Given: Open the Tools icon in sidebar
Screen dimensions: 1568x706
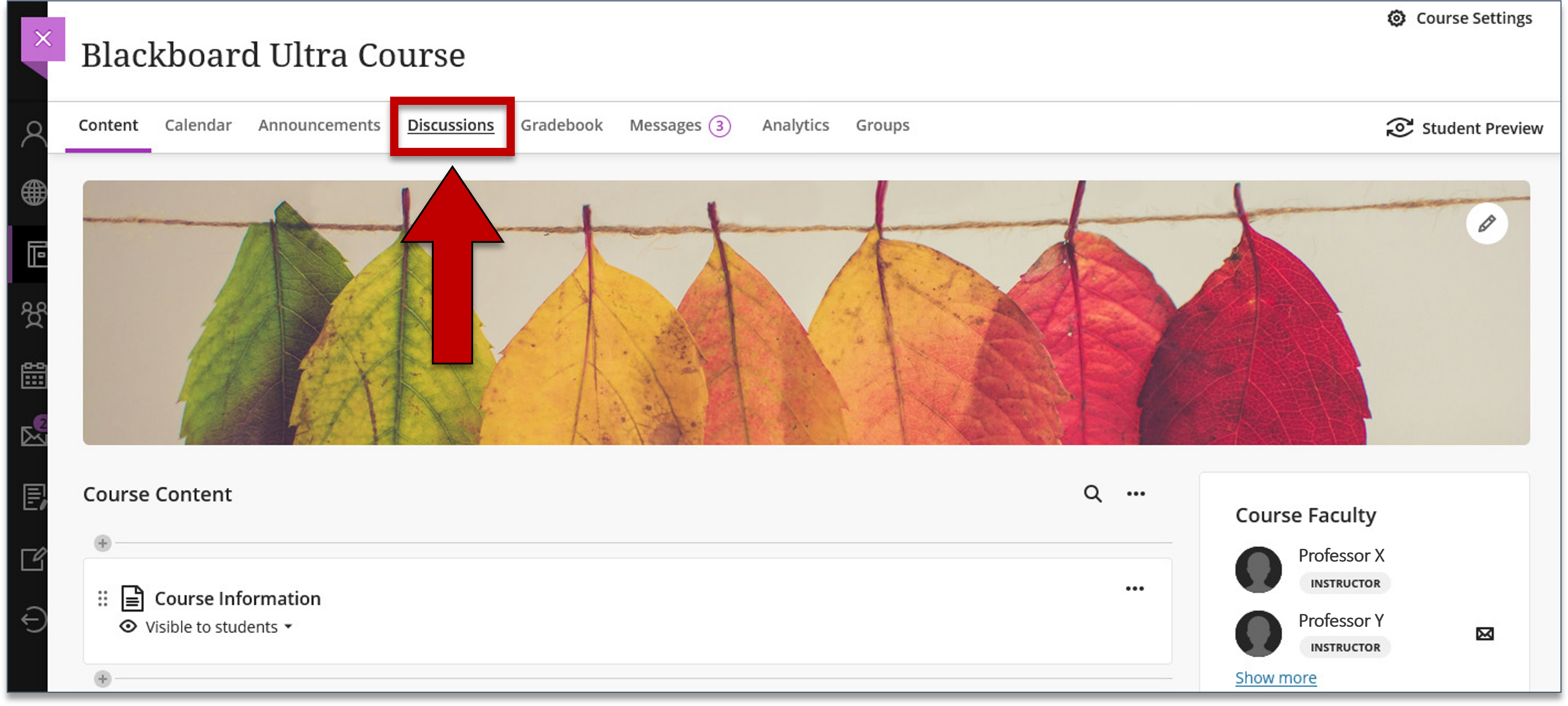Looking at the screenshot, I should tap(33, 558).
